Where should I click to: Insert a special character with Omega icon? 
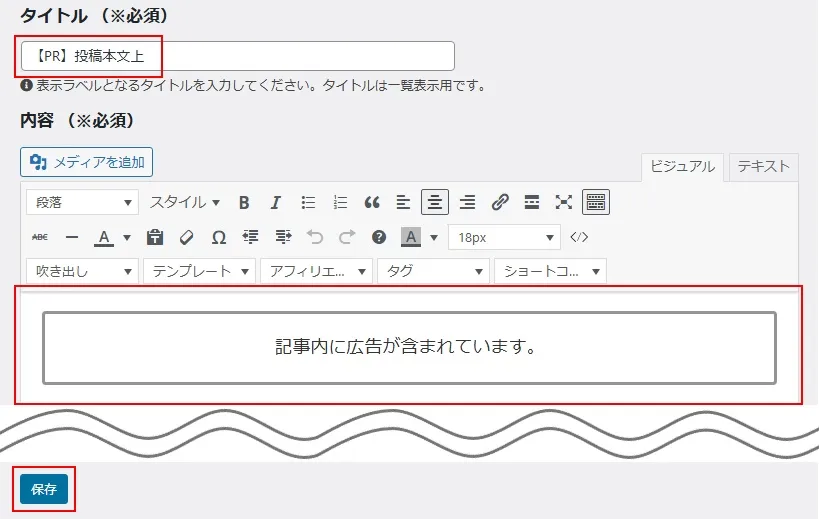click(x=218, y=237)
